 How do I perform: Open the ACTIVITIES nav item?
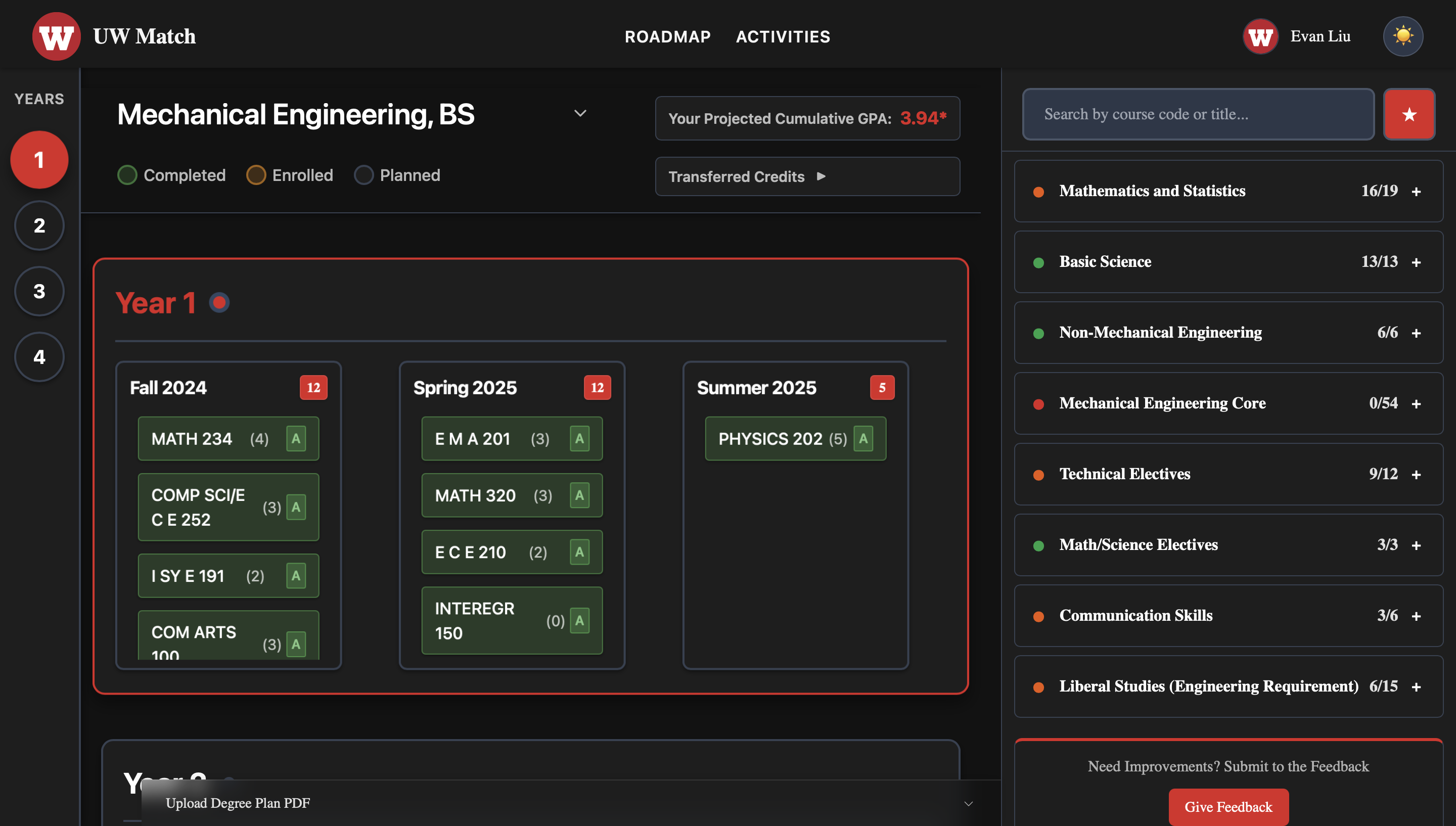(x=783, y=37)
